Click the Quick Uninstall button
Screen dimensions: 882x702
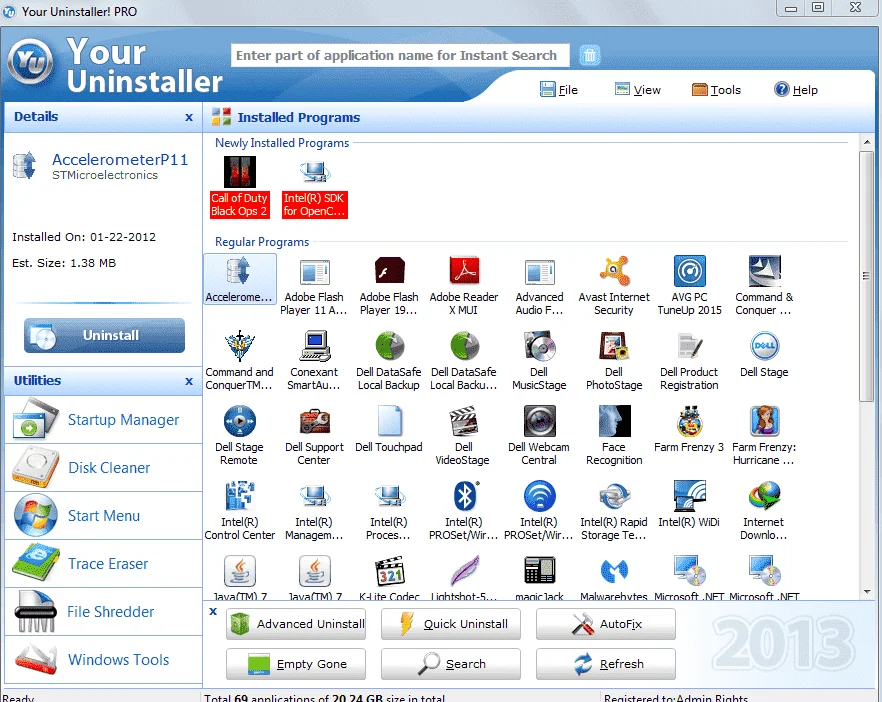pos(451,624)
